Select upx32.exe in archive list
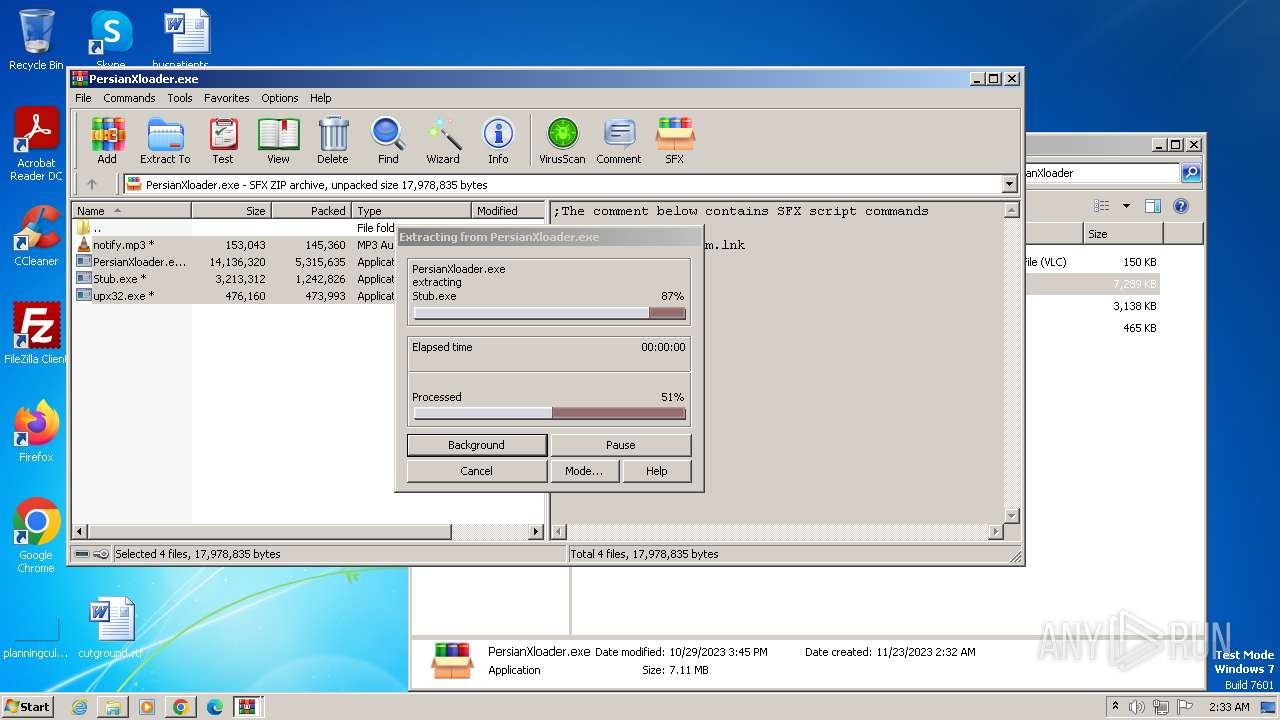The width and height of the screenshot is (1280, 720). coord(123,296)
